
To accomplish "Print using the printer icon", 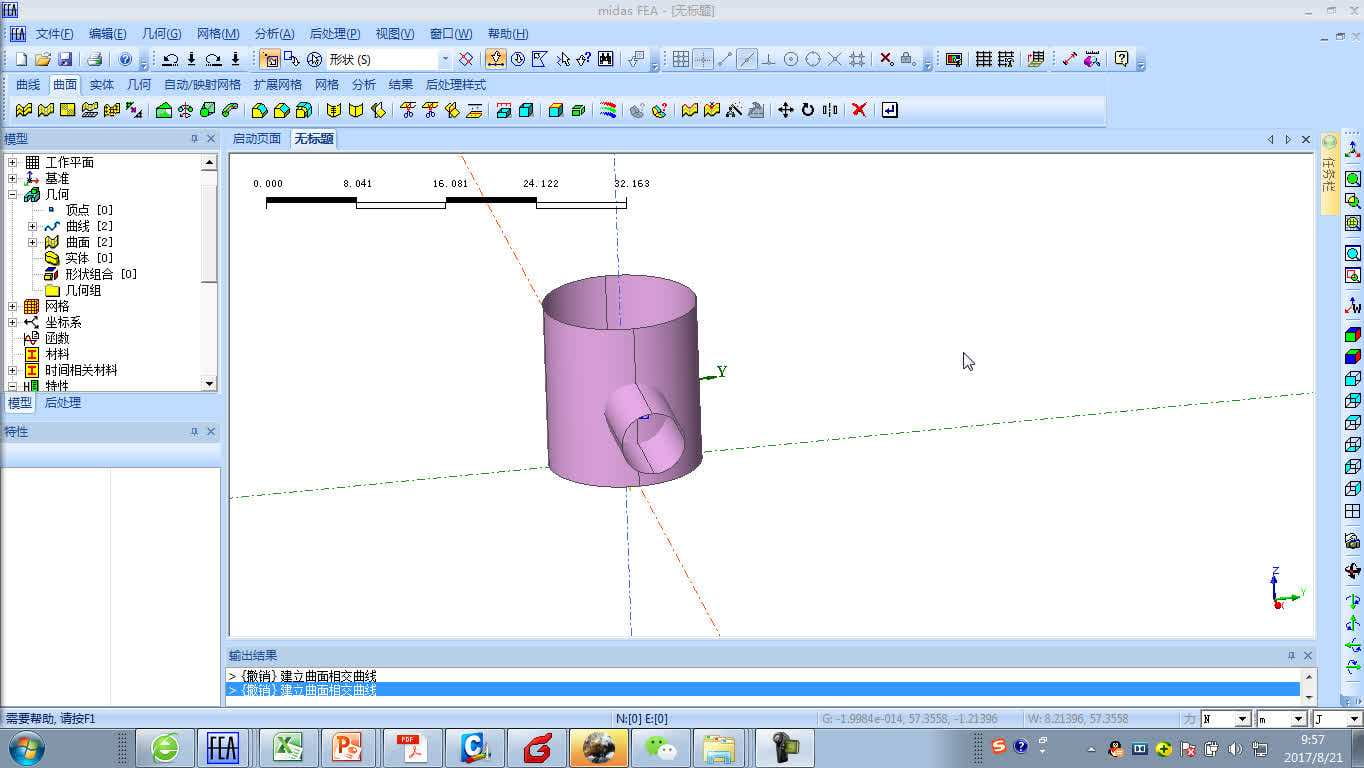I will click(94, 60).
